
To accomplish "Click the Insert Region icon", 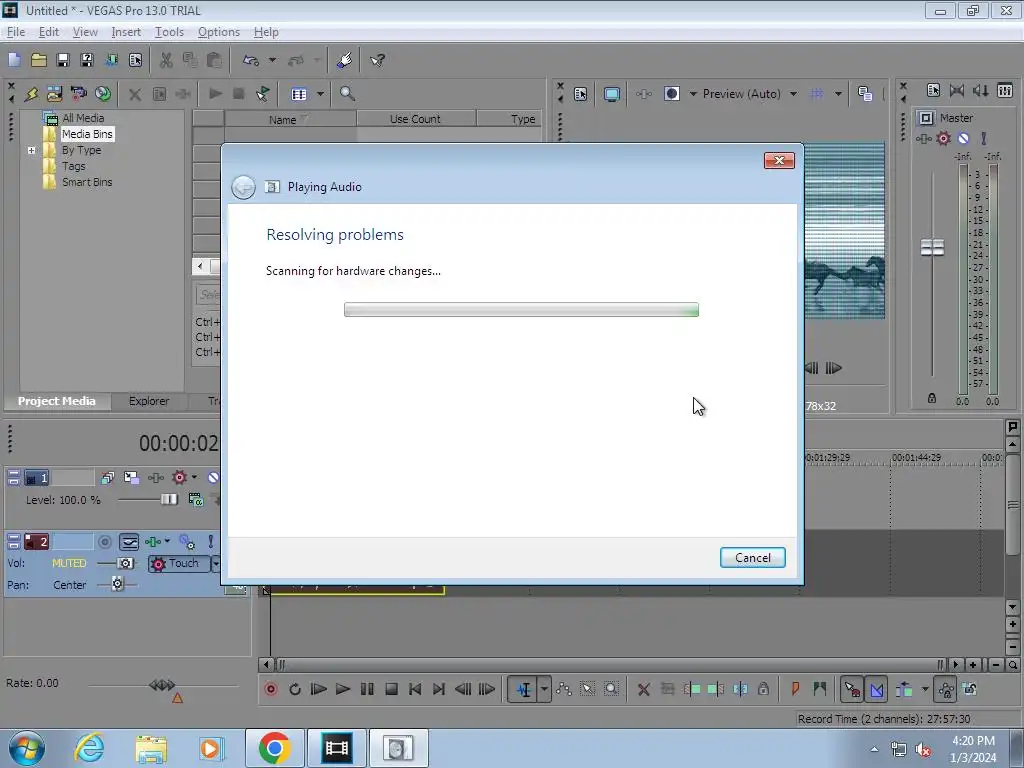I will point(820,689).
